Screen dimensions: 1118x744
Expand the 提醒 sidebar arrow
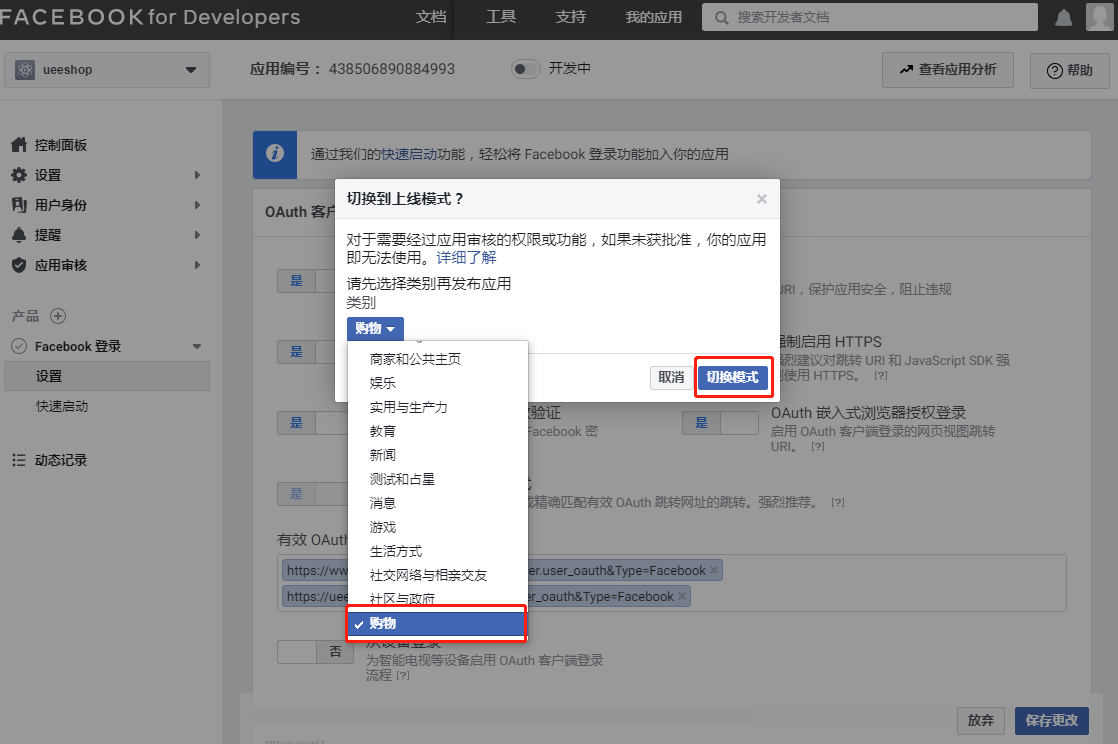(198, 235)
